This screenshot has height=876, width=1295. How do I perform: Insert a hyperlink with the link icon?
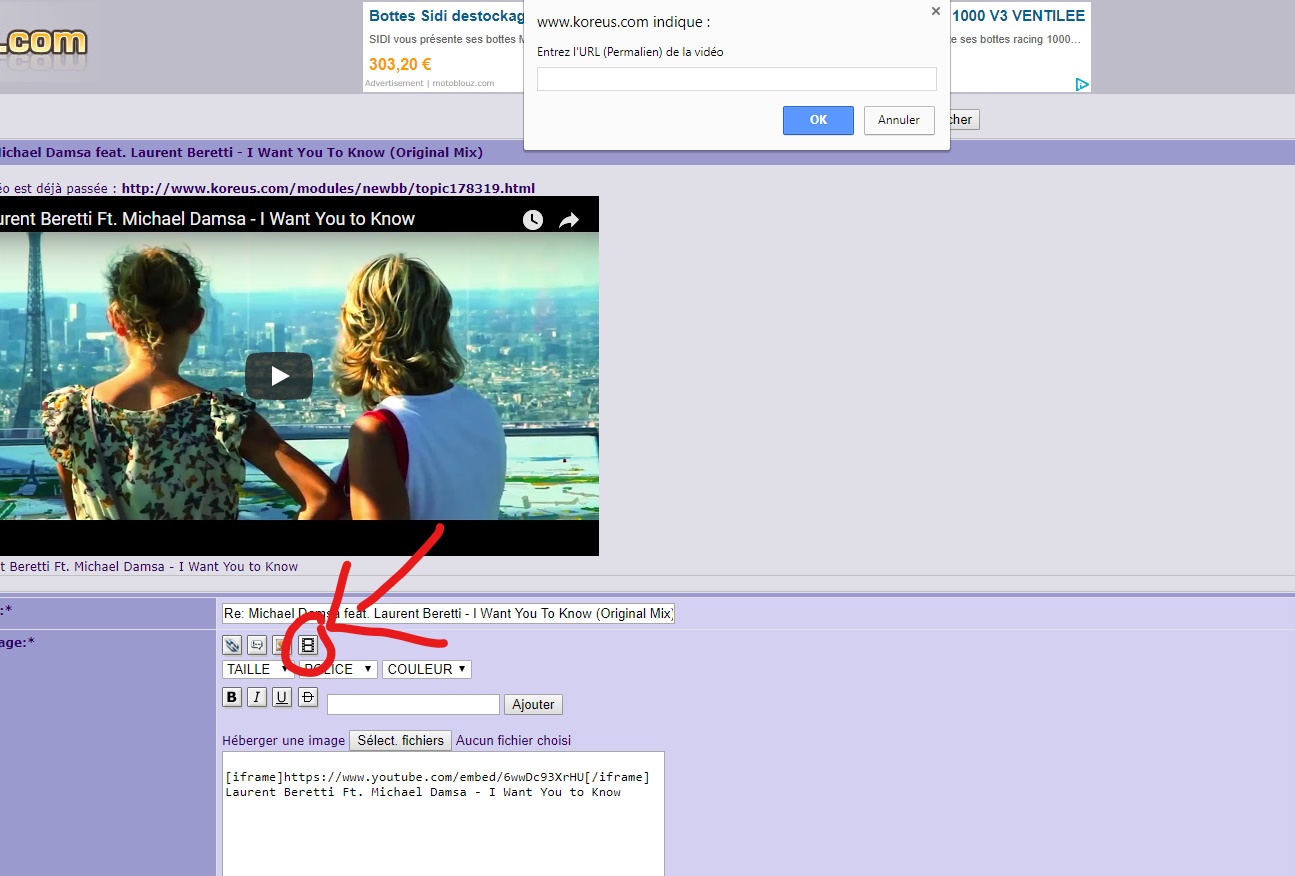[232, 645]
